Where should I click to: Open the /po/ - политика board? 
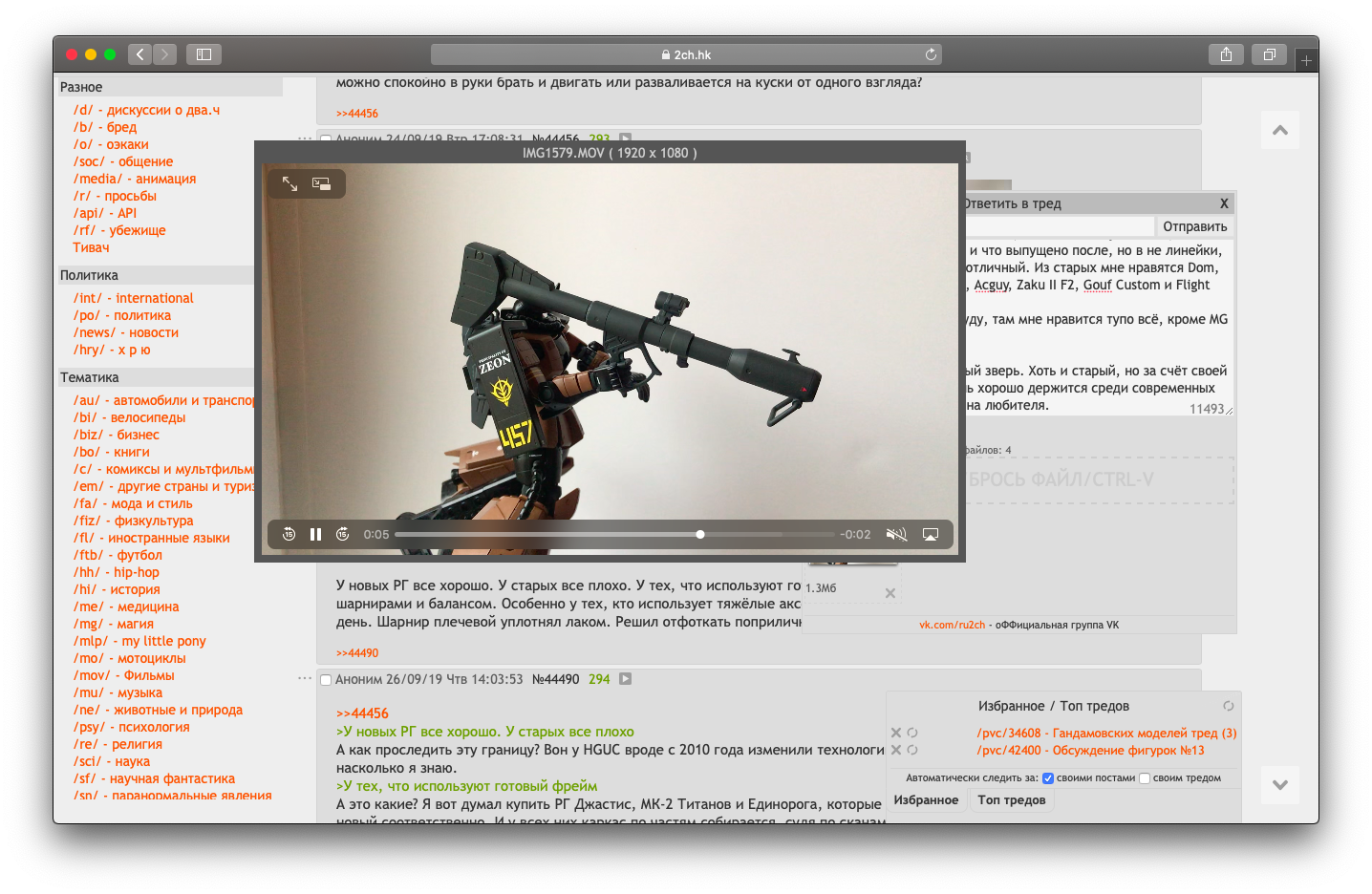122,315
